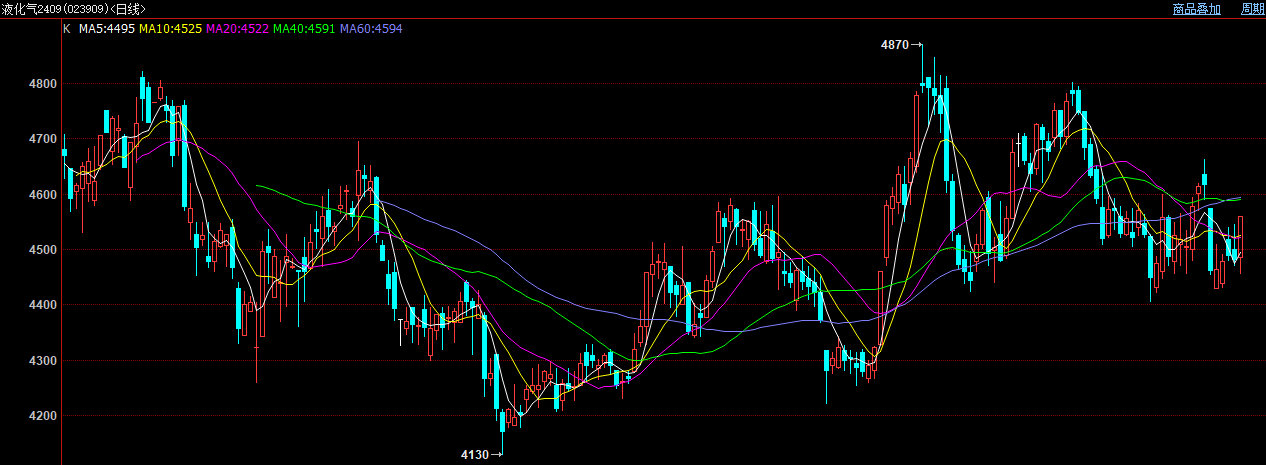Image resolution: width=1266 pixels, height=465 pixels.
Task: Select the purple MA60:4594 indicator label
Action: [x=371, y=29]
